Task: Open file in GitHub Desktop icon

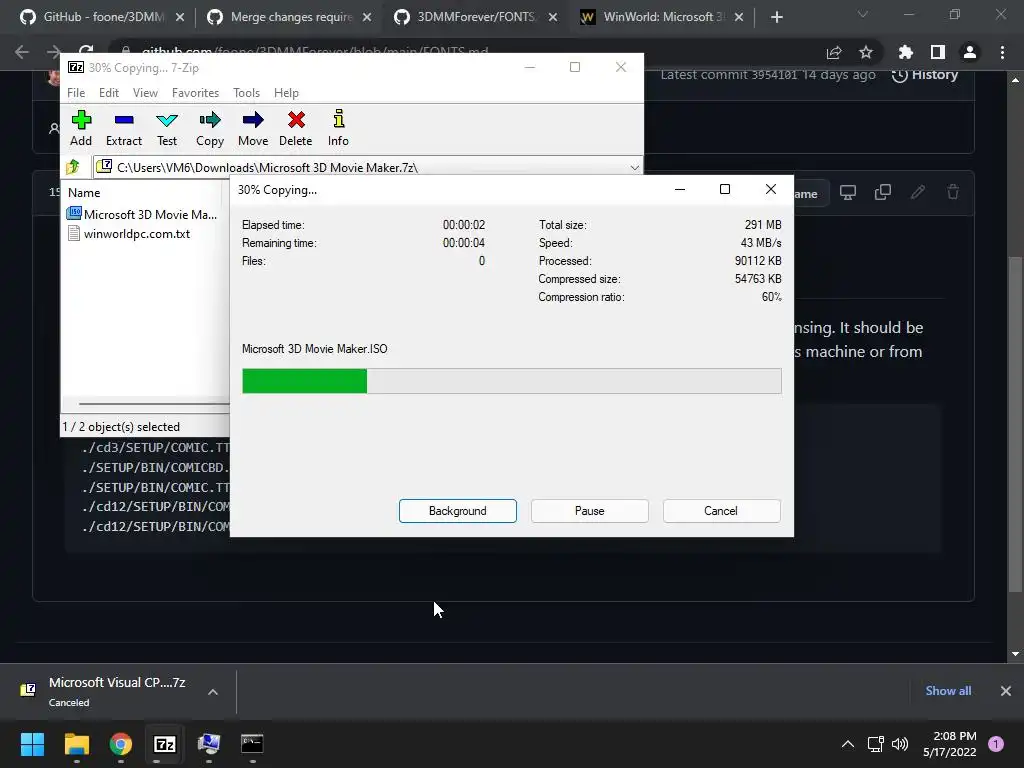Action: click(x=848, y=192)
